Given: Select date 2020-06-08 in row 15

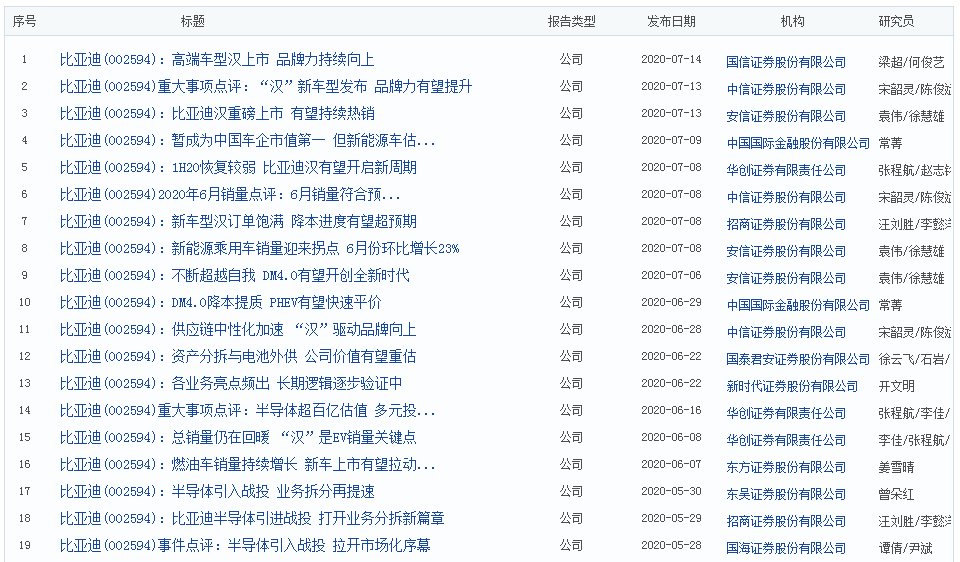Looking at the screenshot, I should point(671,436).
